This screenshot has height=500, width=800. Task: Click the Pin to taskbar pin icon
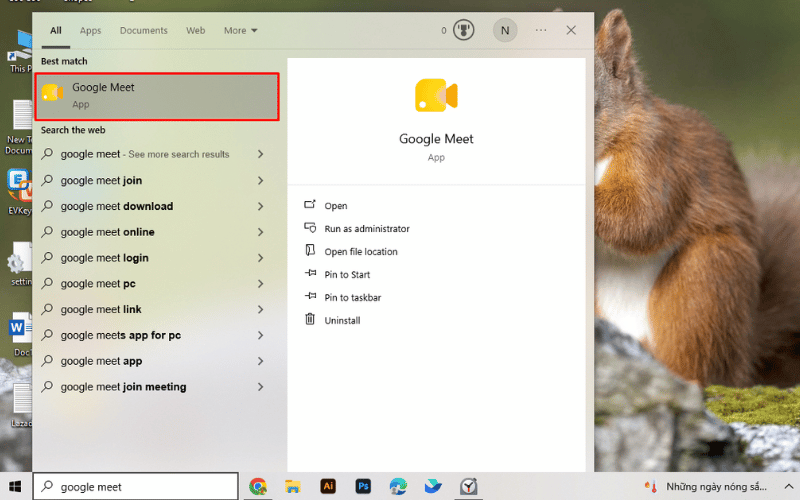310,296
